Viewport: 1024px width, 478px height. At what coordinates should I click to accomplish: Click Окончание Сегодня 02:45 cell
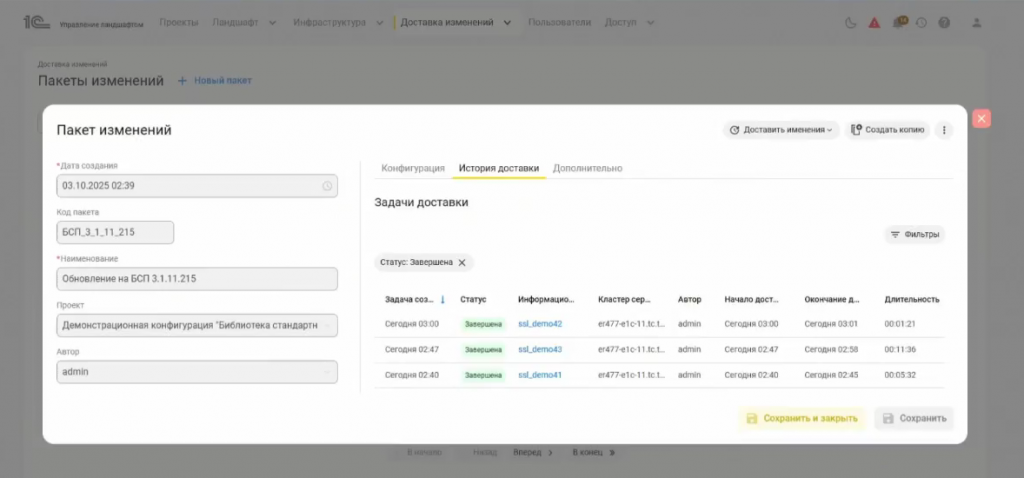click(831, 375)
